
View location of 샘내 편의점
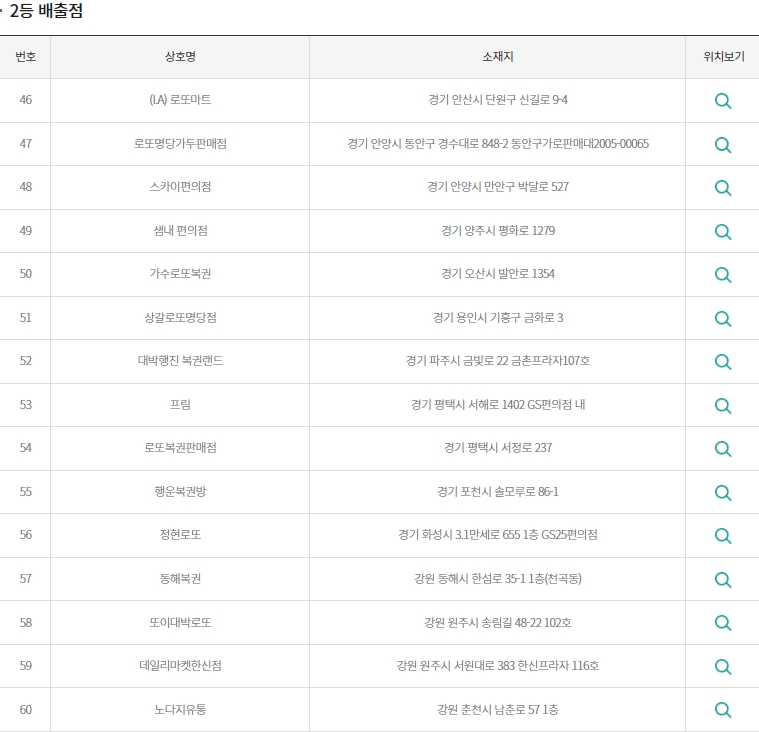pos(723,231)
